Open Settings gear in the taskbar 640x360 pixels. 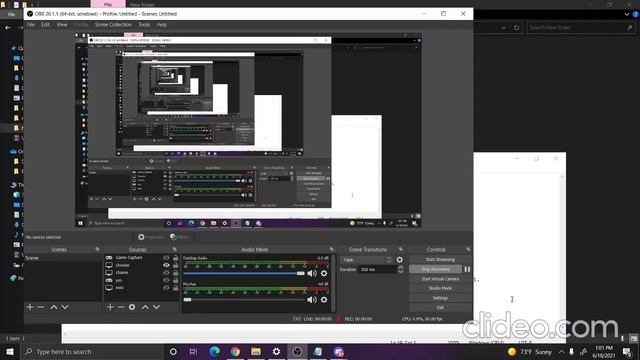[x=276, y=351]
